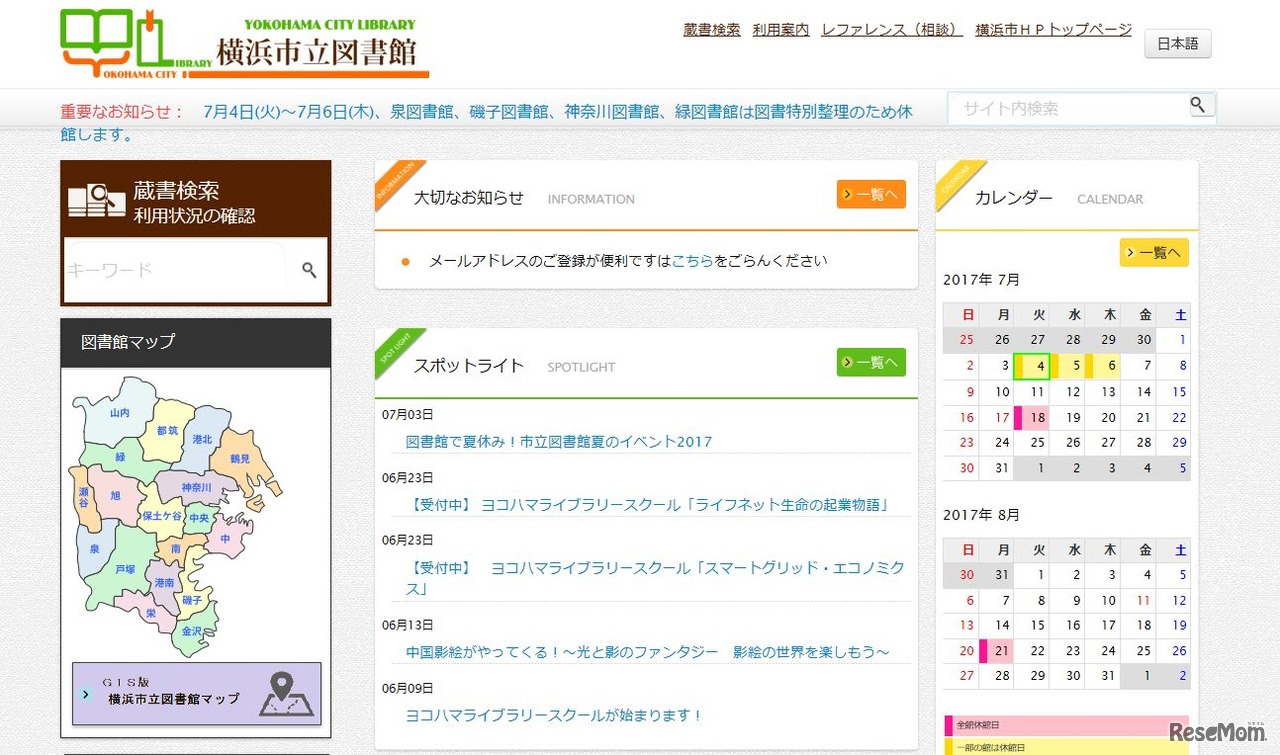
Task: Open the 日本語 language selector
Action: 1177,44
